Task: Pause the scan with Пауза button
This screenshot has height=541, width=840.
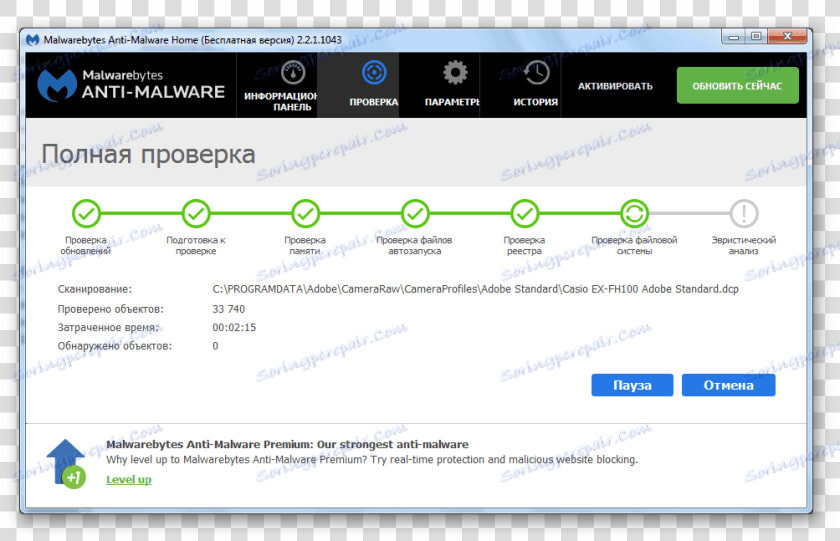Action: click(x=632, y=385)
